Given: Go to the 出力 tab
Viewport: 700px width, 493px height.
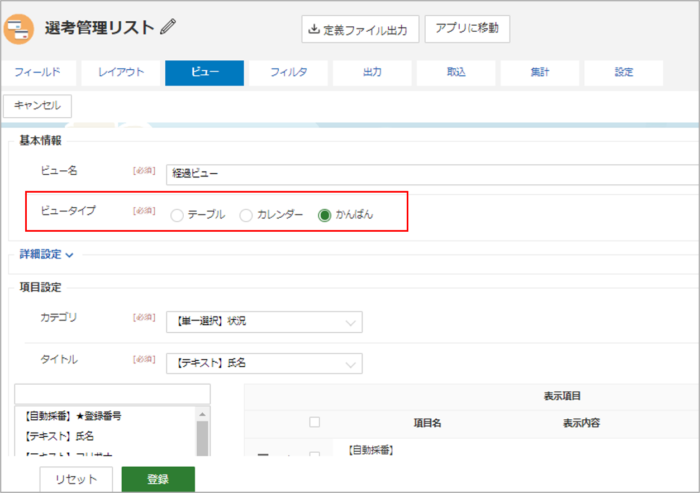Looking at the screenshot, I should (372, 72).
